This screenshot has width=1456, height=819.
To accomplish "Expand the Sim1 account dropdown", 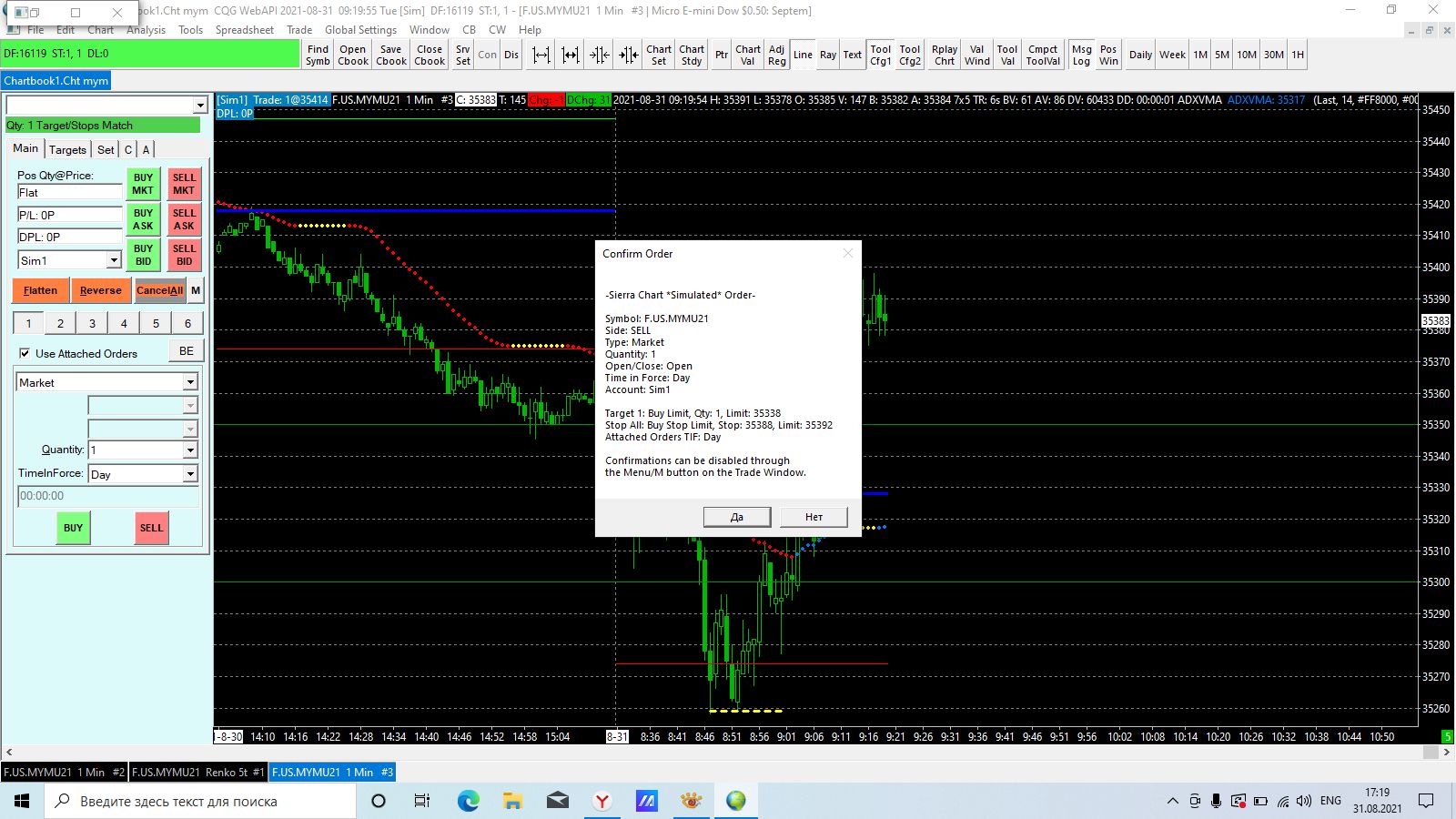I will point(114,261).
